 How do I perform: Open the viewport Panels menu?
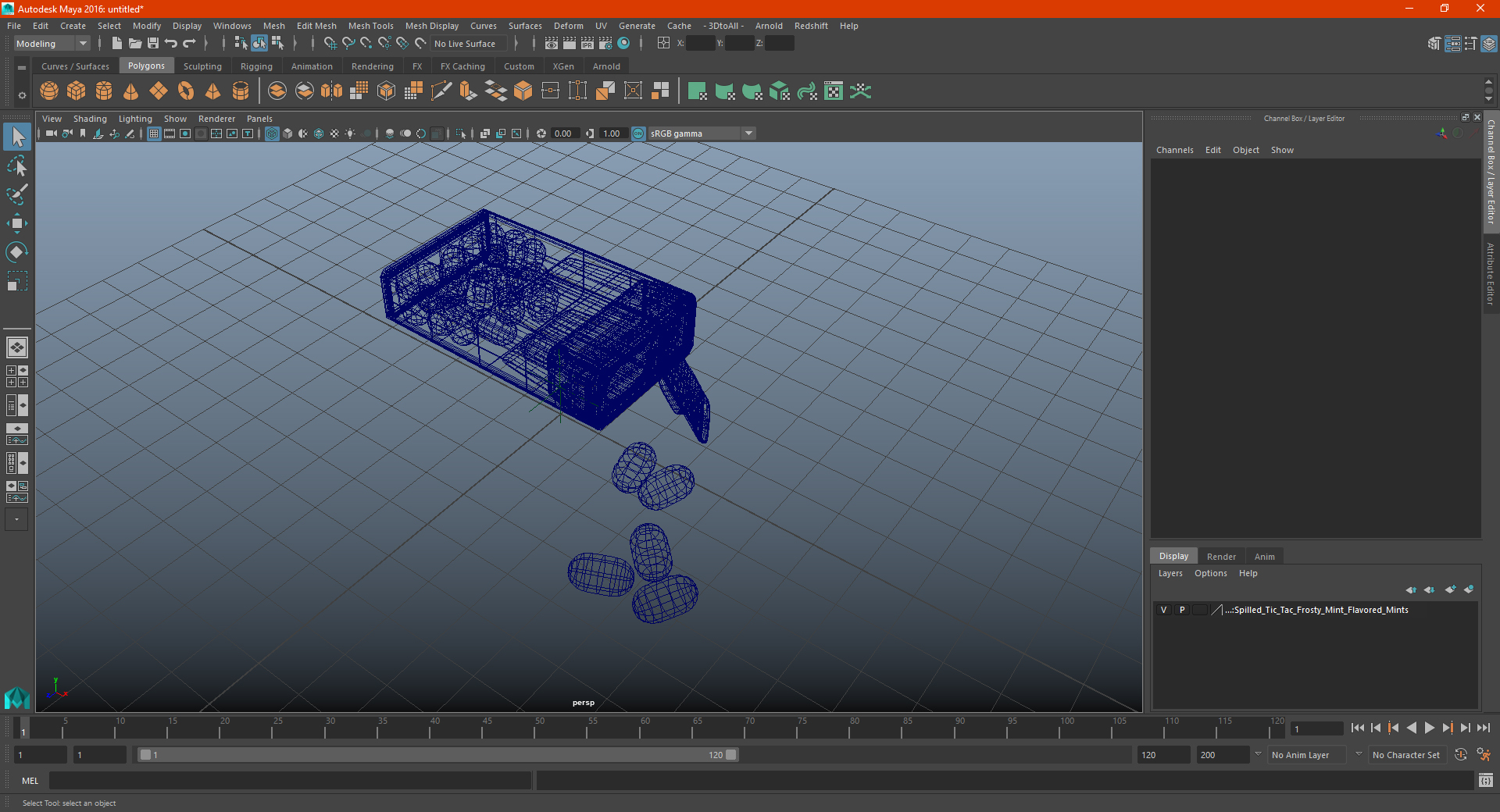click(259, 119)
